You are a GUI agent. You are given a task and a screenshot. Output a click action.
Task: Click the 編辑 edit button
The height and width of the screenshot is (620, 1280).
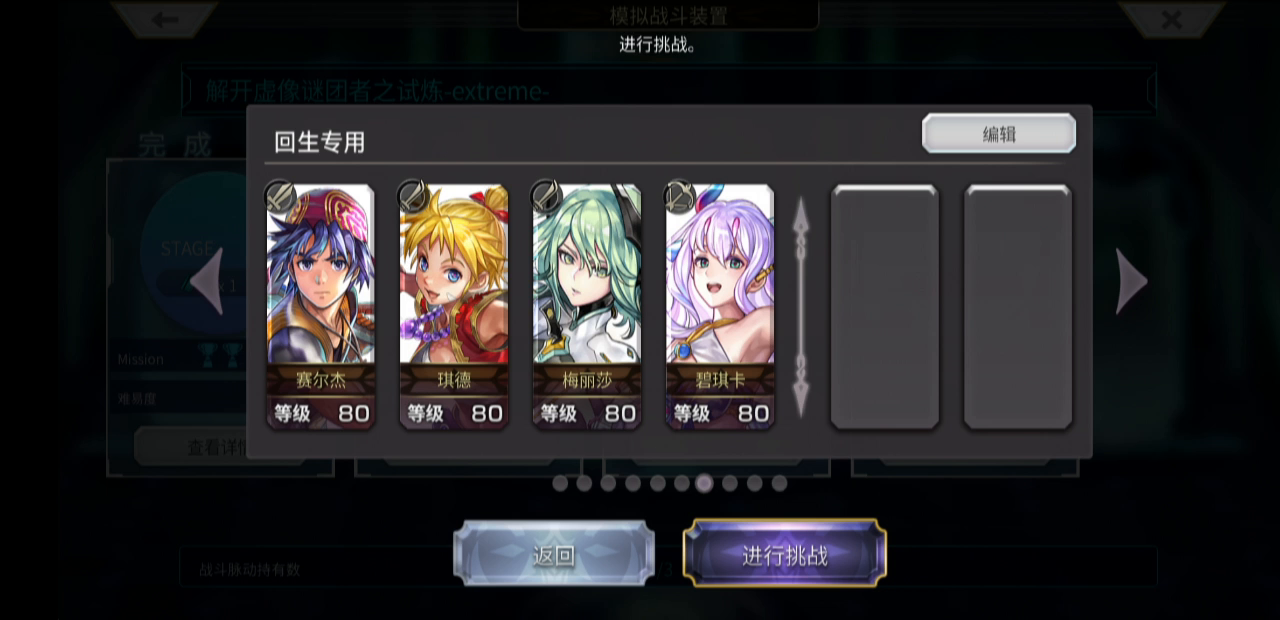click(999, 133)
